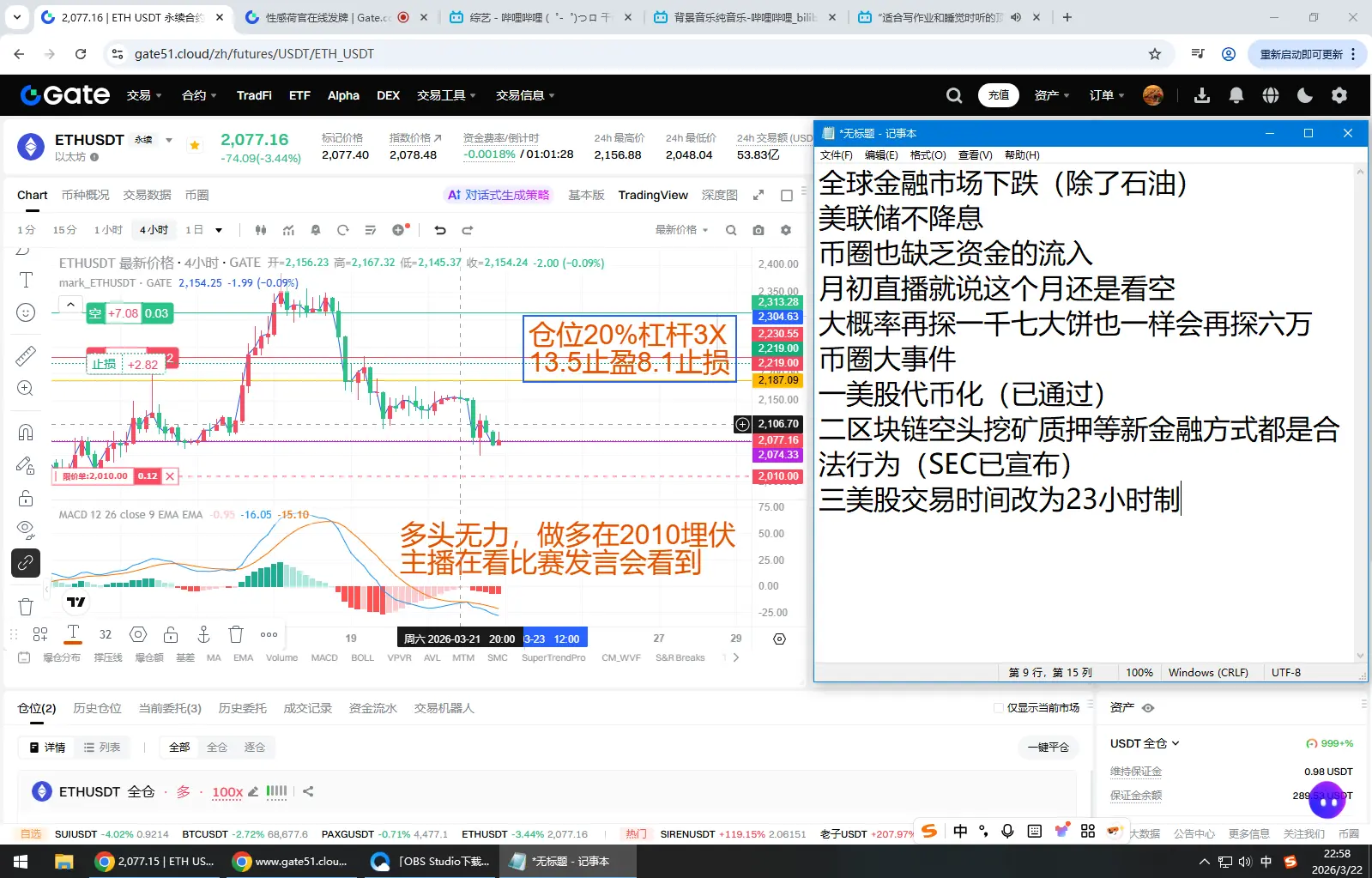Expand the 交易信息 dropdown

tap(525, 95)
